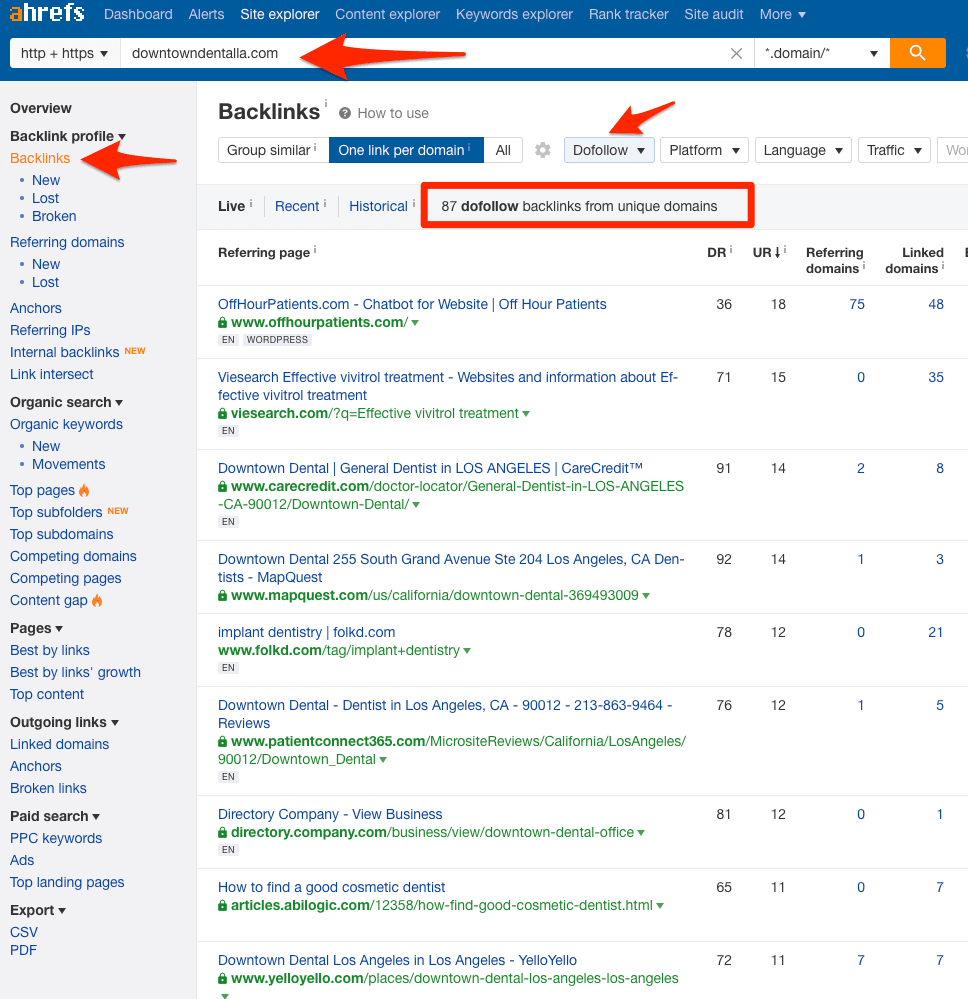This screenshot has width=968, height=999.
Task: Click the info icon next to Backlinks heading
Action: 326,102
